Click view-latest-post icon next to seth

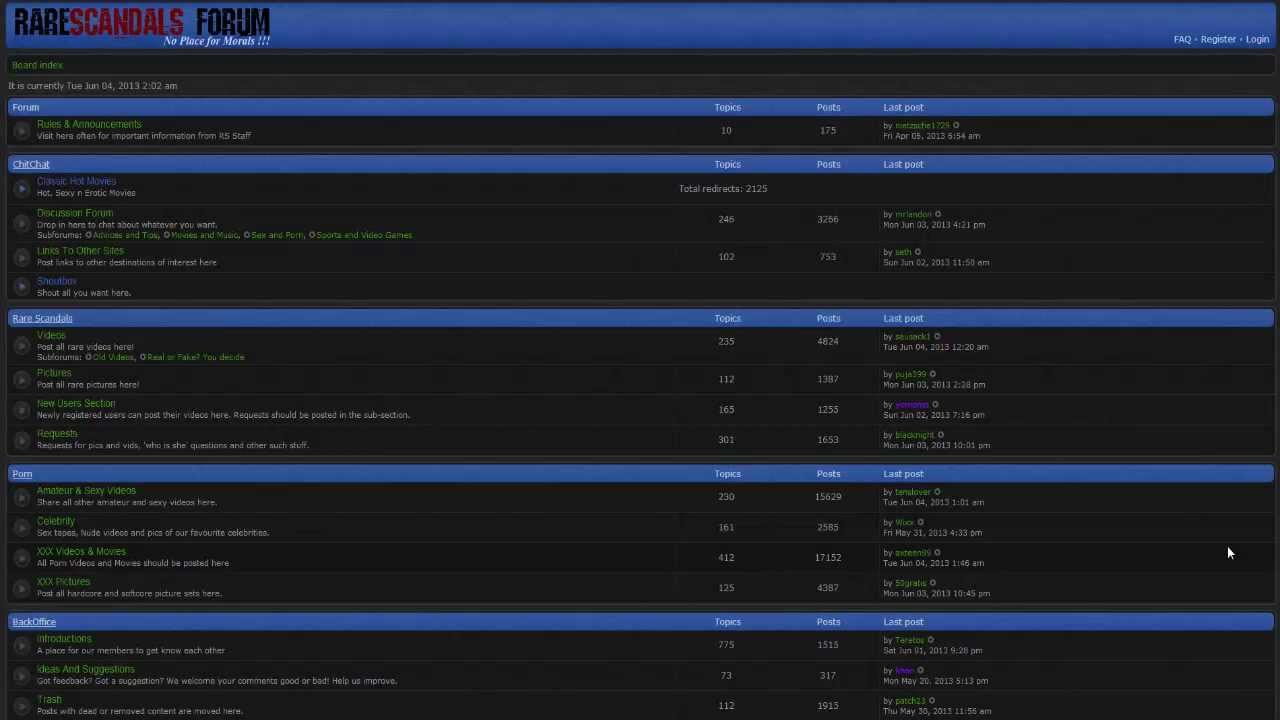pos(918,252)
